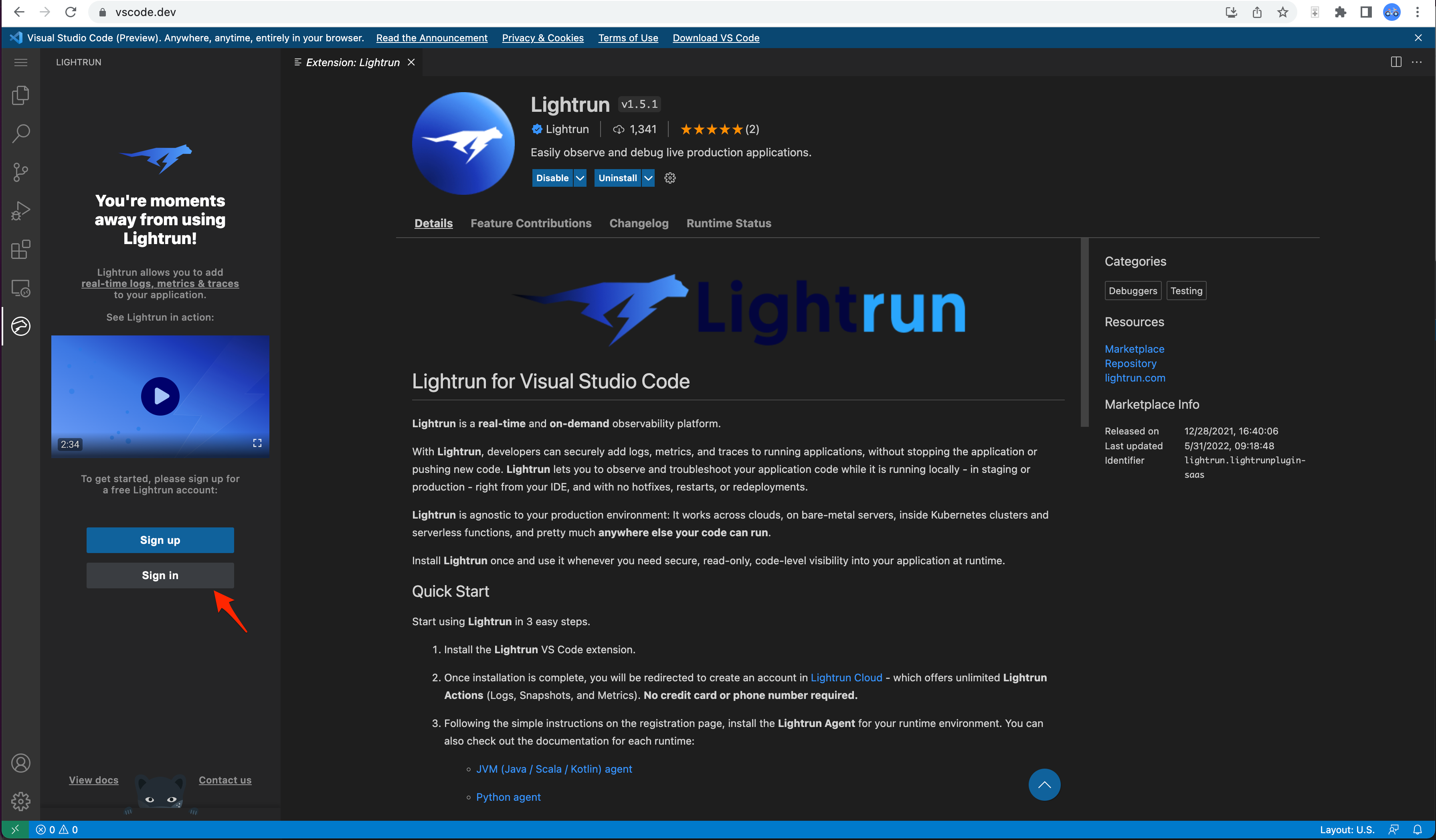Image resolution: width=1436 pixels, height=840 pixels.
Task: Open Remote Explorer view icon
Action: click(20, 288)
